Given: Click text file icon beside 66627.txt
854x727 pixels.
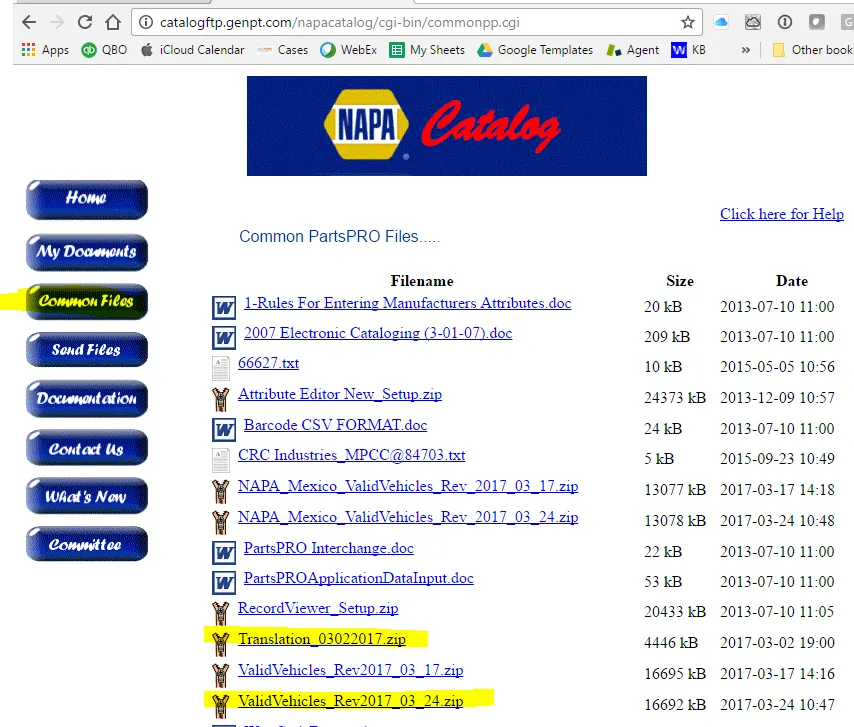Looking at the screenshot, I should [221, 367].
